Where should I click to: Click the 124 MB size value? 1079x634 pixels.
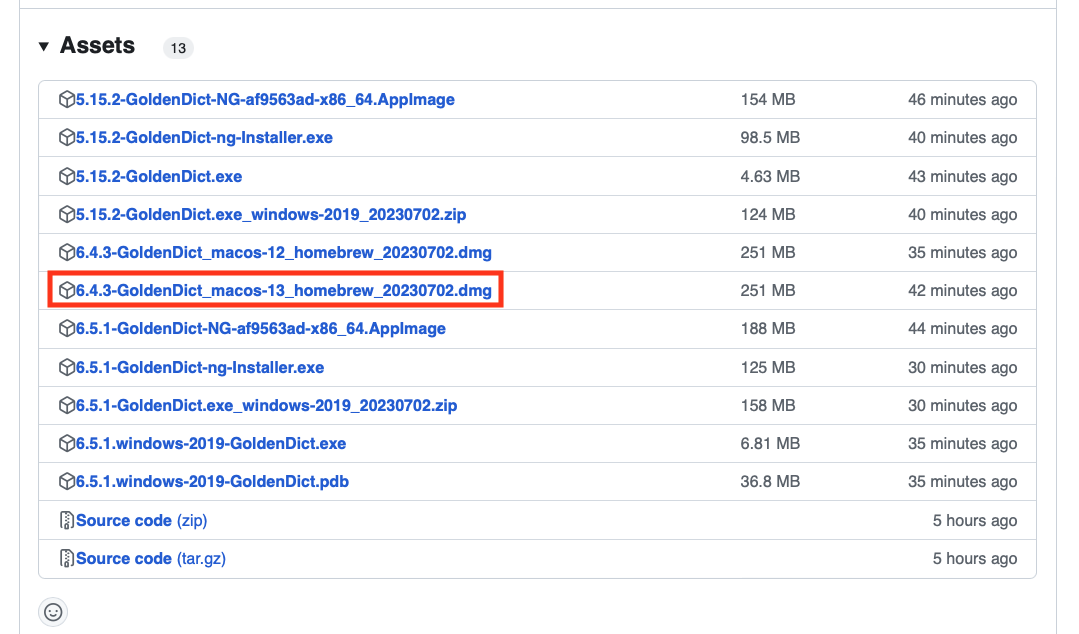(x=768, y=214)
